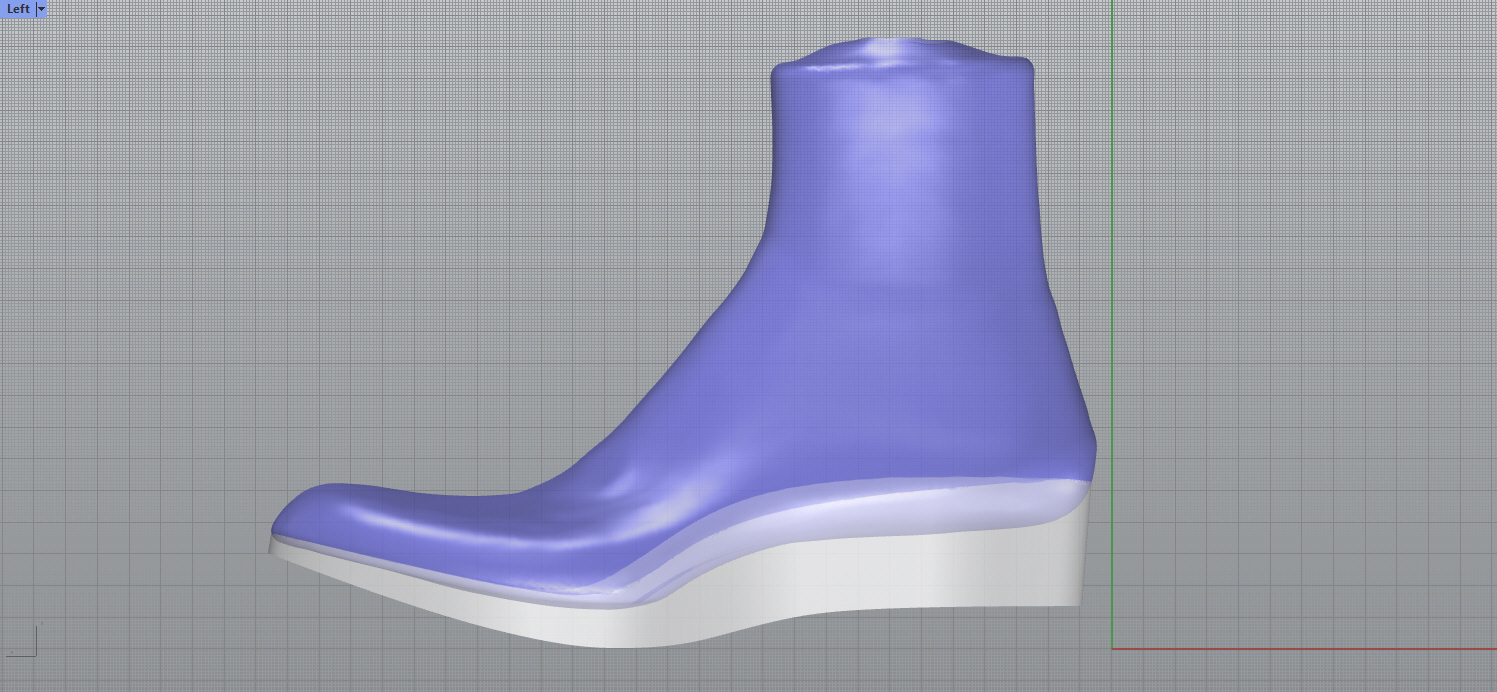Screen dimensions: 1497x692
Task: Click empty grid right of the green axis
Action: [x=1300, y=300]
